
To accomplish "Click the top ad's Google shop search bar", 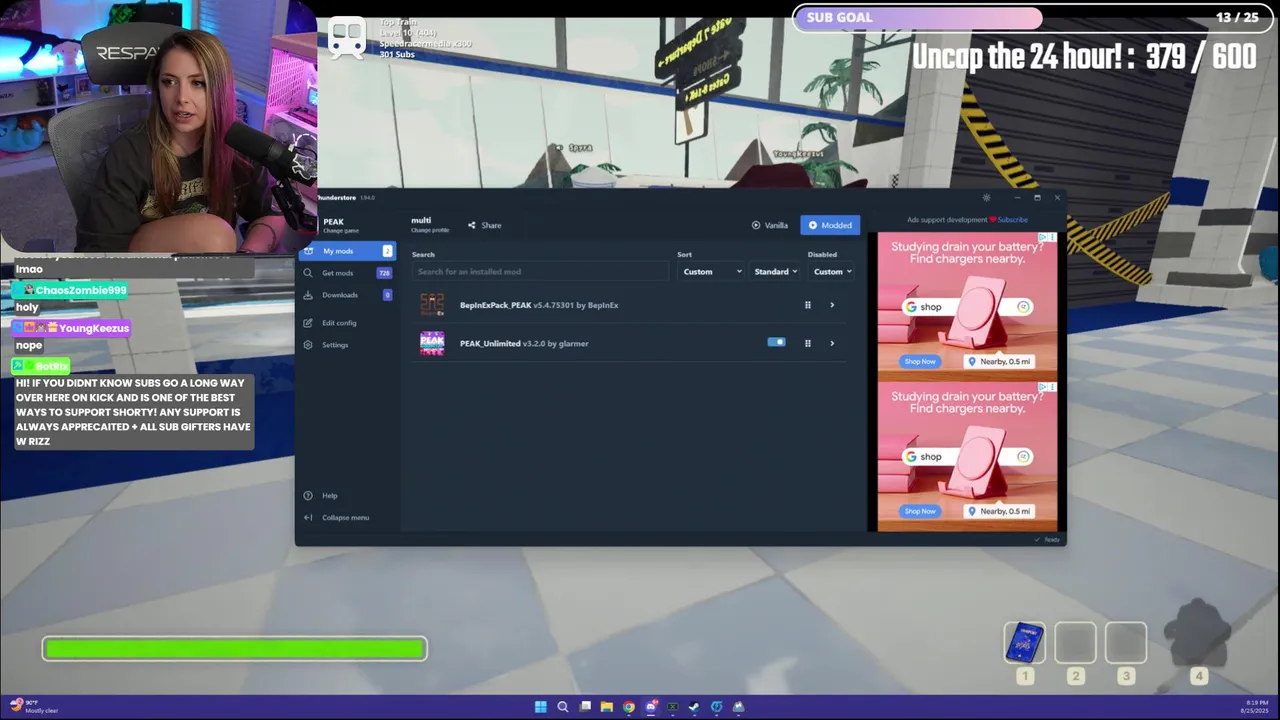I will [x=968, y=307].
